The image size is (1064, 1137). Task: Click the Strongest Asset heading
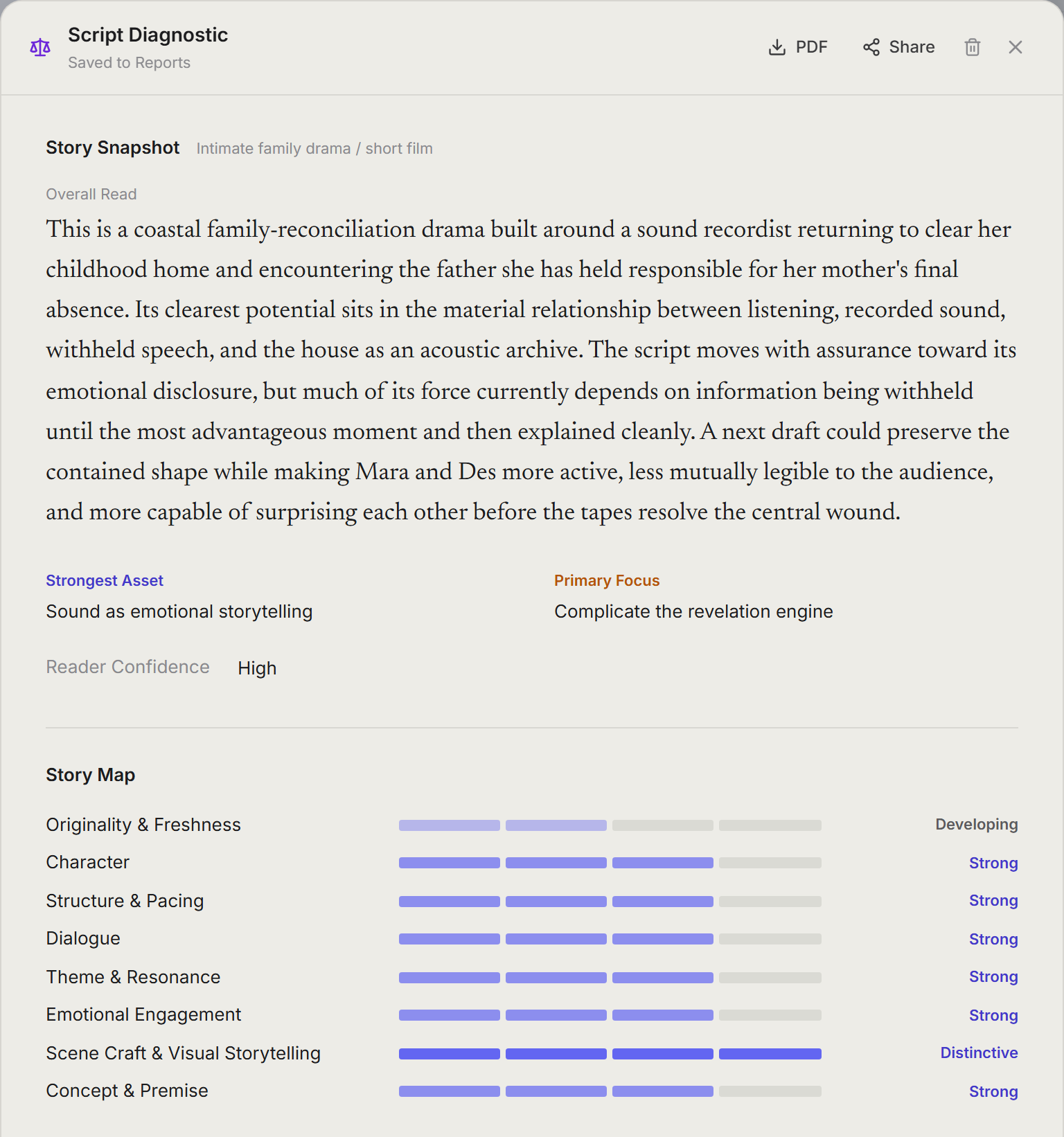coord(105,580)
